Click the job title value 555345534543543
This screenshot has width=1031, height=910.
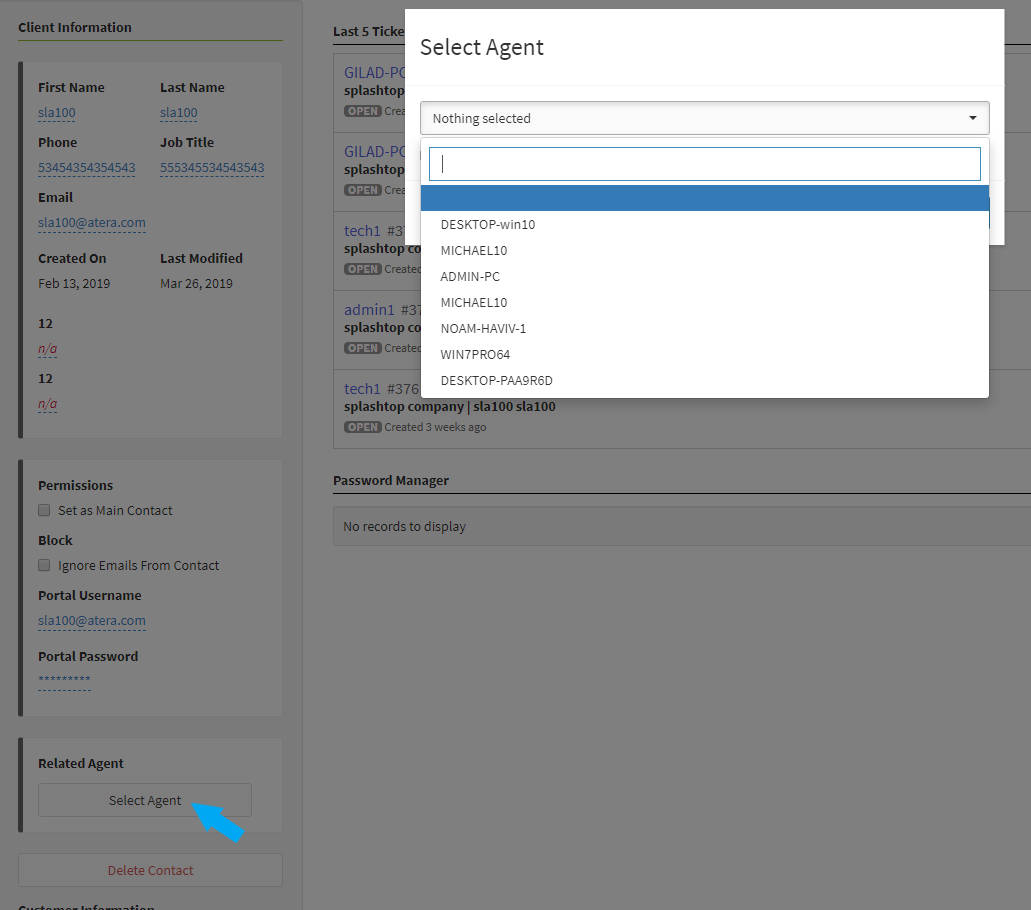pos(212,167)
